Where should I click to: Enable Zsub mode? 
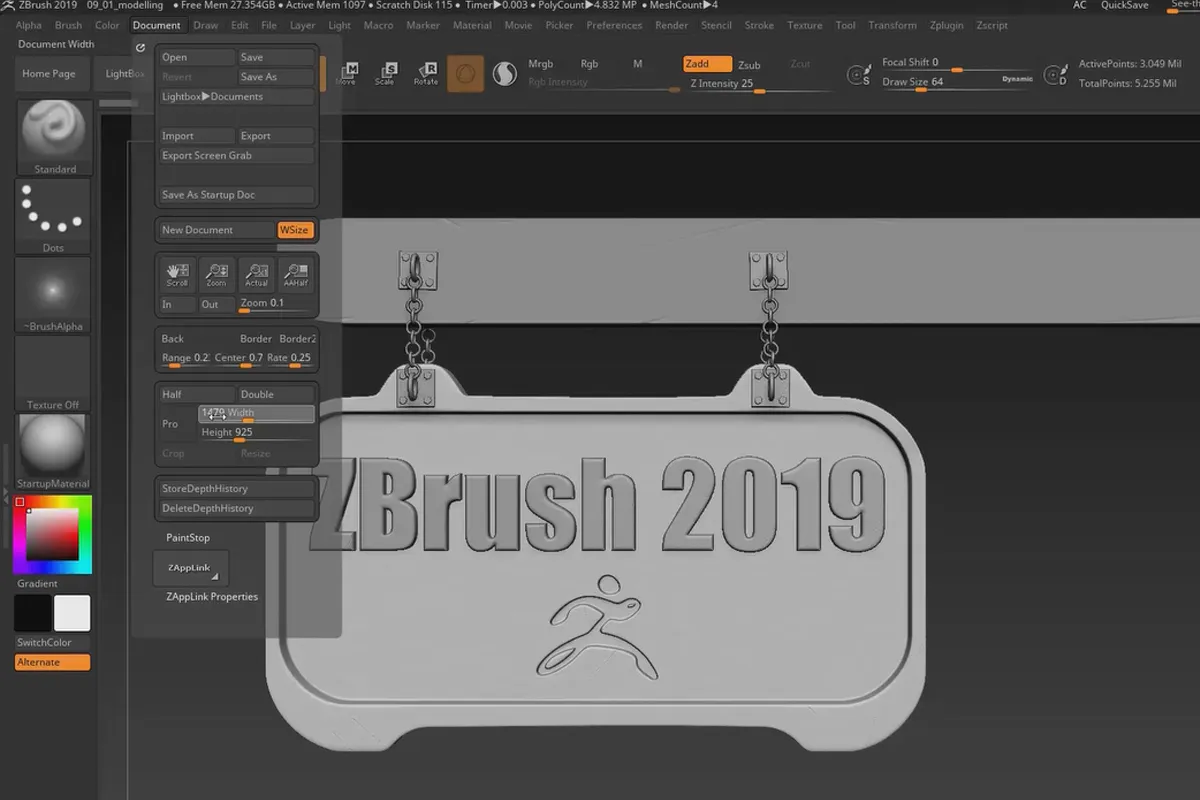[750, 65]
